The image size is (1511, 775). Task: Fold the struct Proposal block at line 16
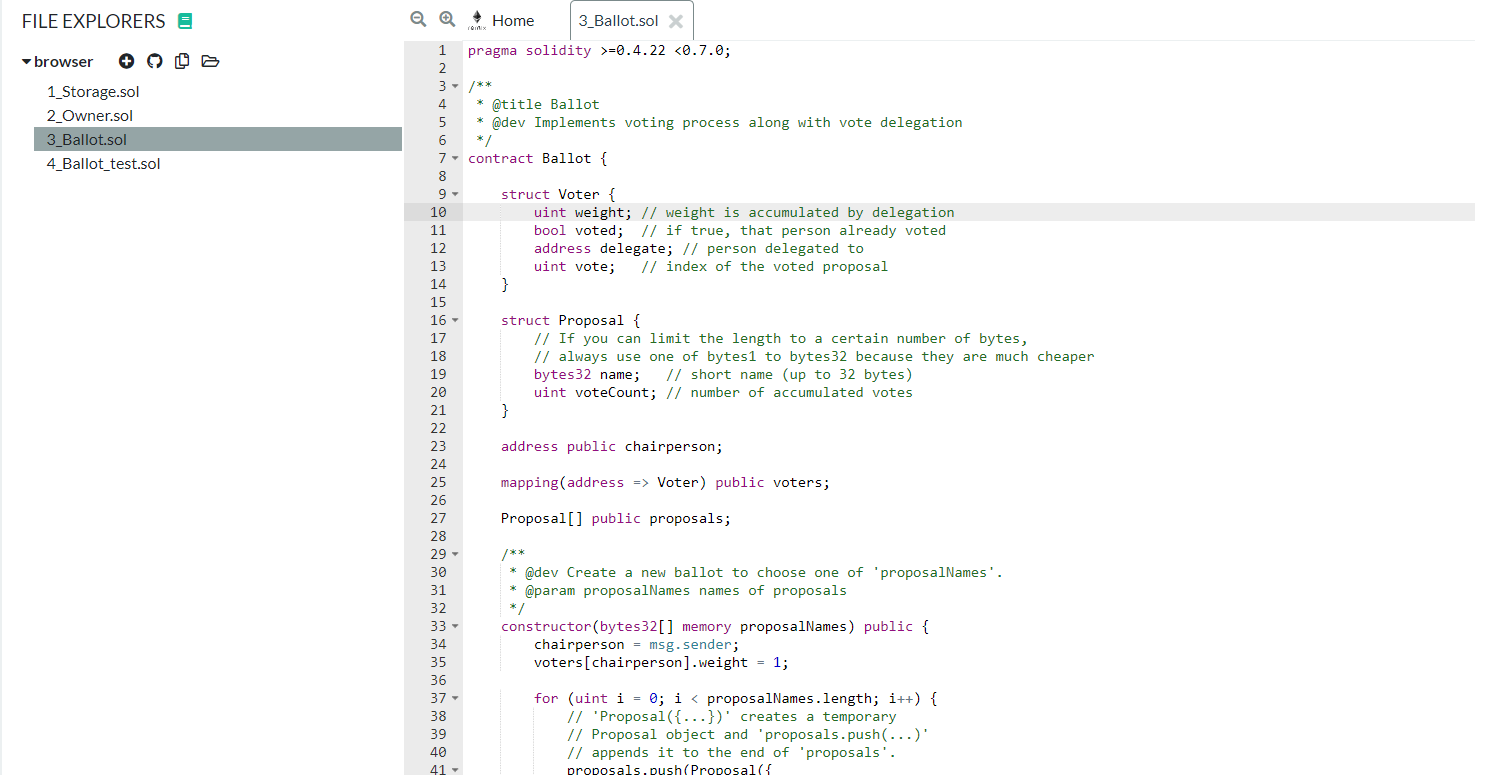pyautogui.click(x=455, y=320)
